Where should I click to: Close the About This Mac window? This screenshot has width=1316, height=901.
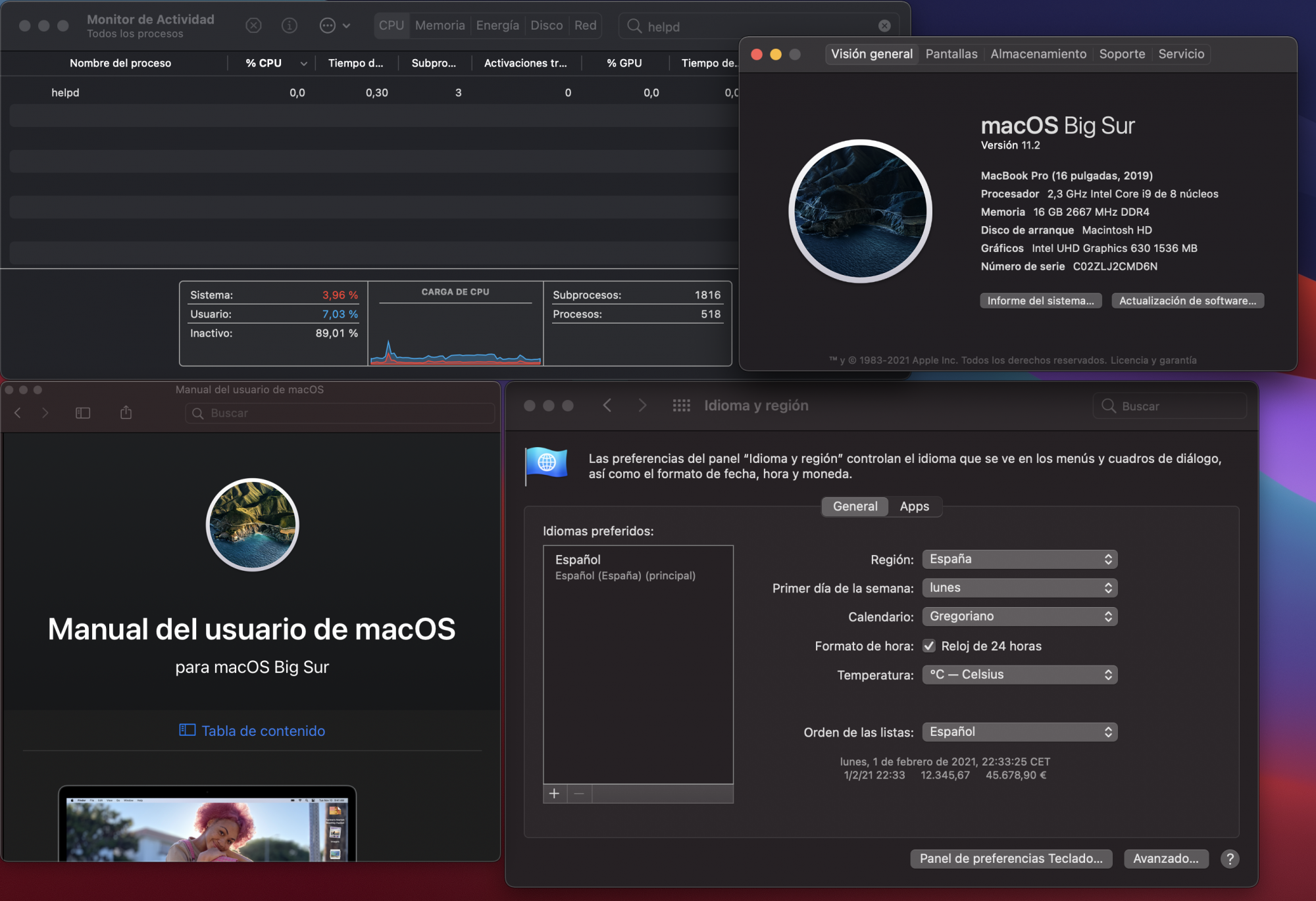757,55
